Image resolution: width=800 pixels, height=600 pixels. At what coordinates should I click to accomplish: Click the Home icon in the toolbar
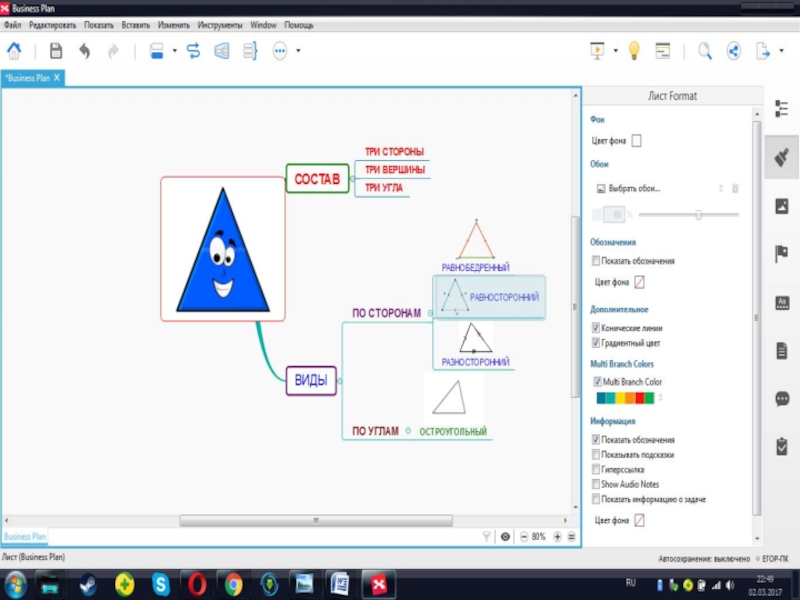(x=15, y=51)
